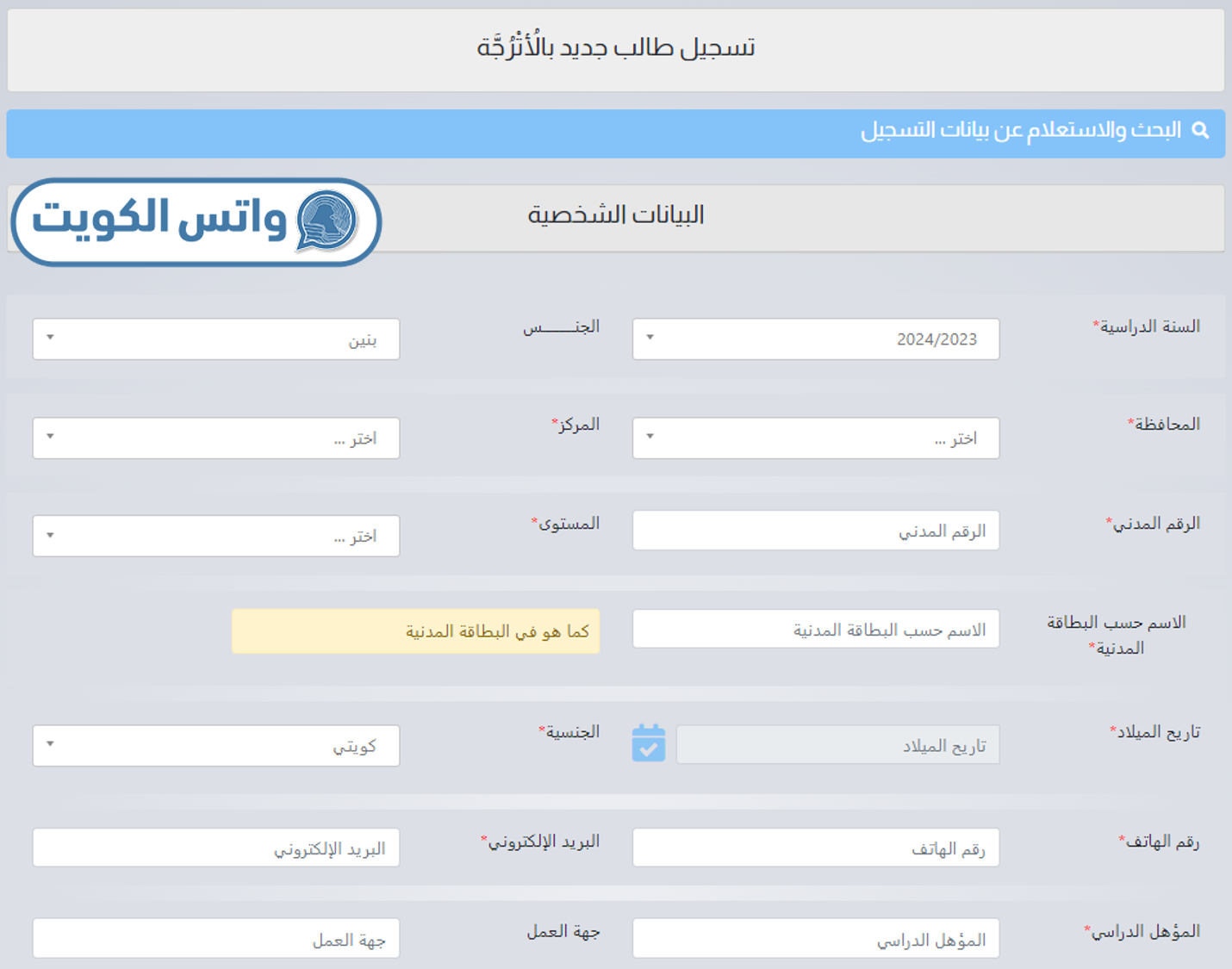Screen dimensions: 1232x969
Task: Click the تاريخ الميلاد date field
Action: coord(837,745)
